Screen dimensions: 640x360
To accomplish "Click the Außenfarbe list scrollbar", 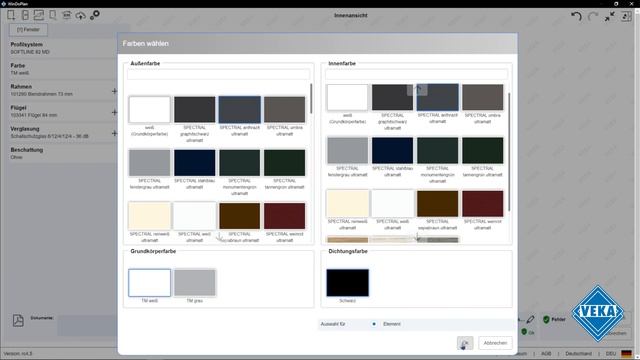I will (x=311, y=98).
